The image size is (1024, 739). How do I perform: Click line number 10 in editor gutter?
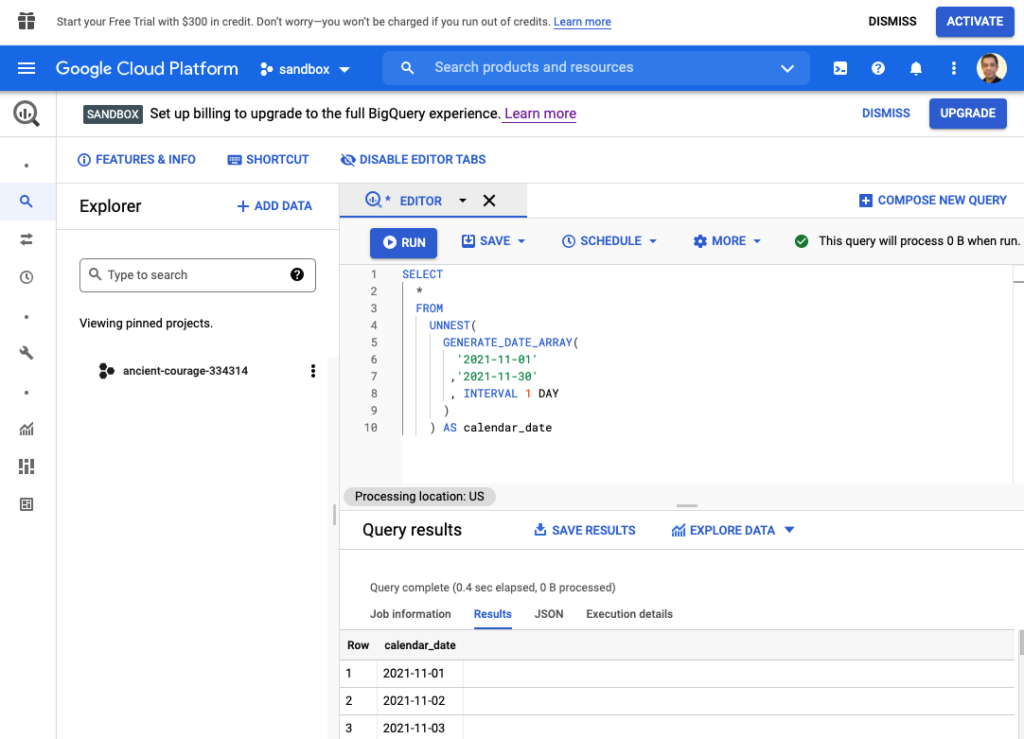pos(370,428)
